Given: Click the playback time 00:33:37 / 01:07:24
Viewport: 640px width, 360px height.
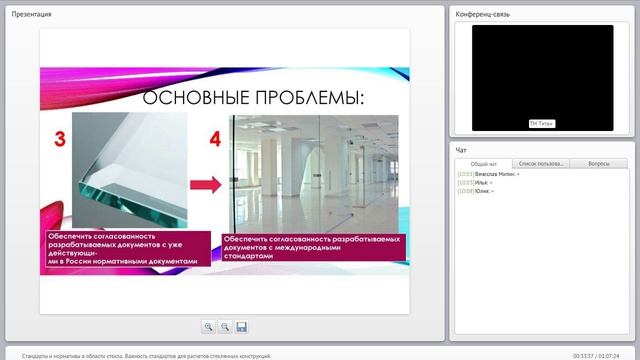Looking at the screenshot, I should tap(596, 356).
